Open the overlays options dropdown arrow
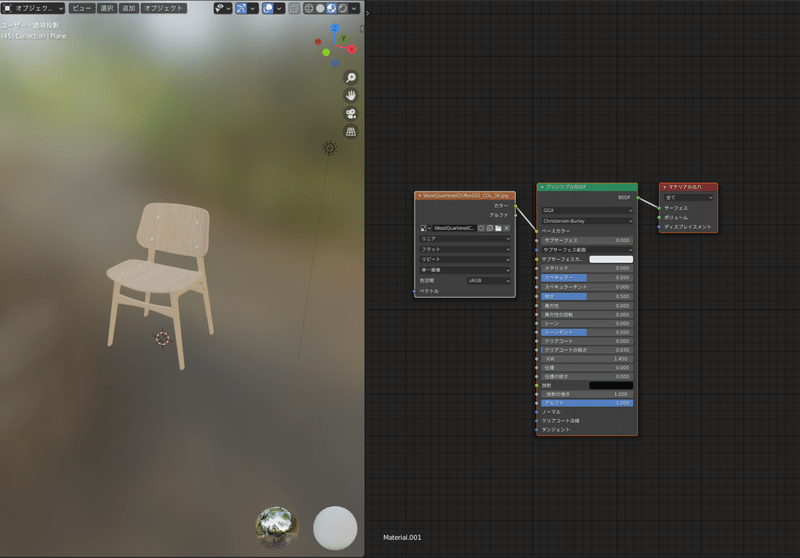Image resolution: width=800 pixels, height=558 pixels. (x=279, y=8)
